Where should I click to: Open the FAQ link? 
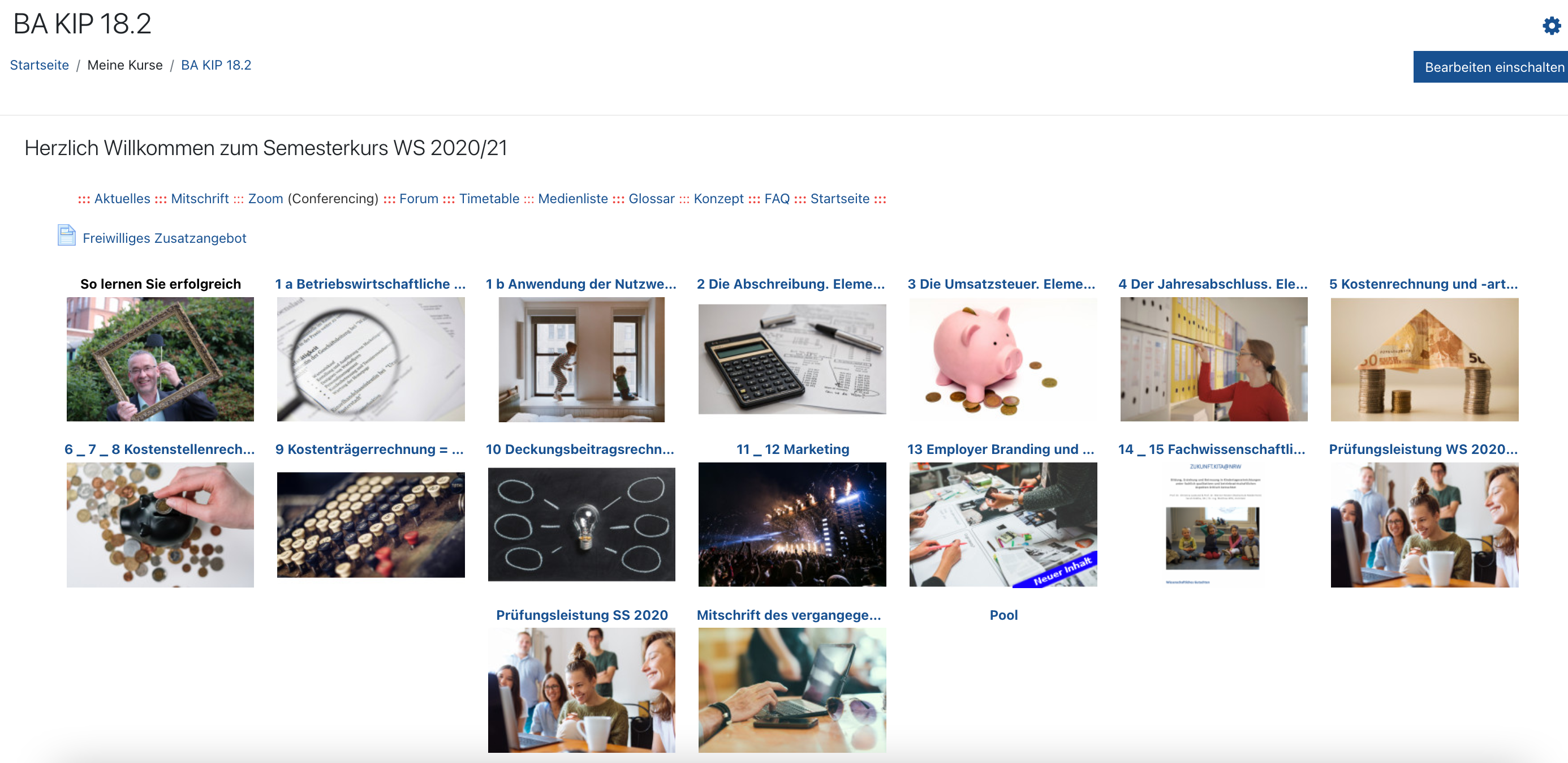777,199
